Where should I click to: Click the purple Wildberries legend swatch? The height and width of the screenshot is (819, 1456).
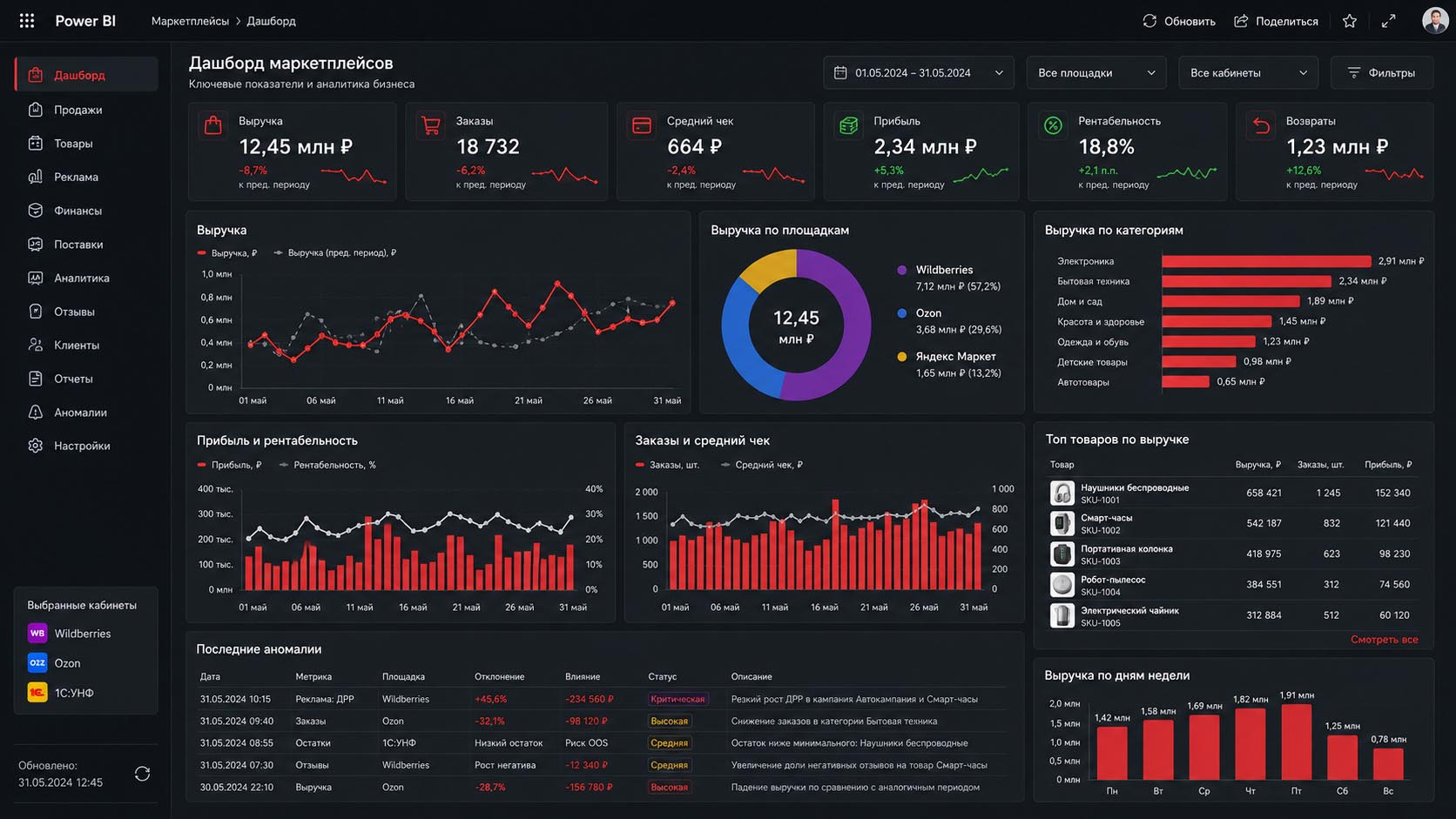[902, 270]
